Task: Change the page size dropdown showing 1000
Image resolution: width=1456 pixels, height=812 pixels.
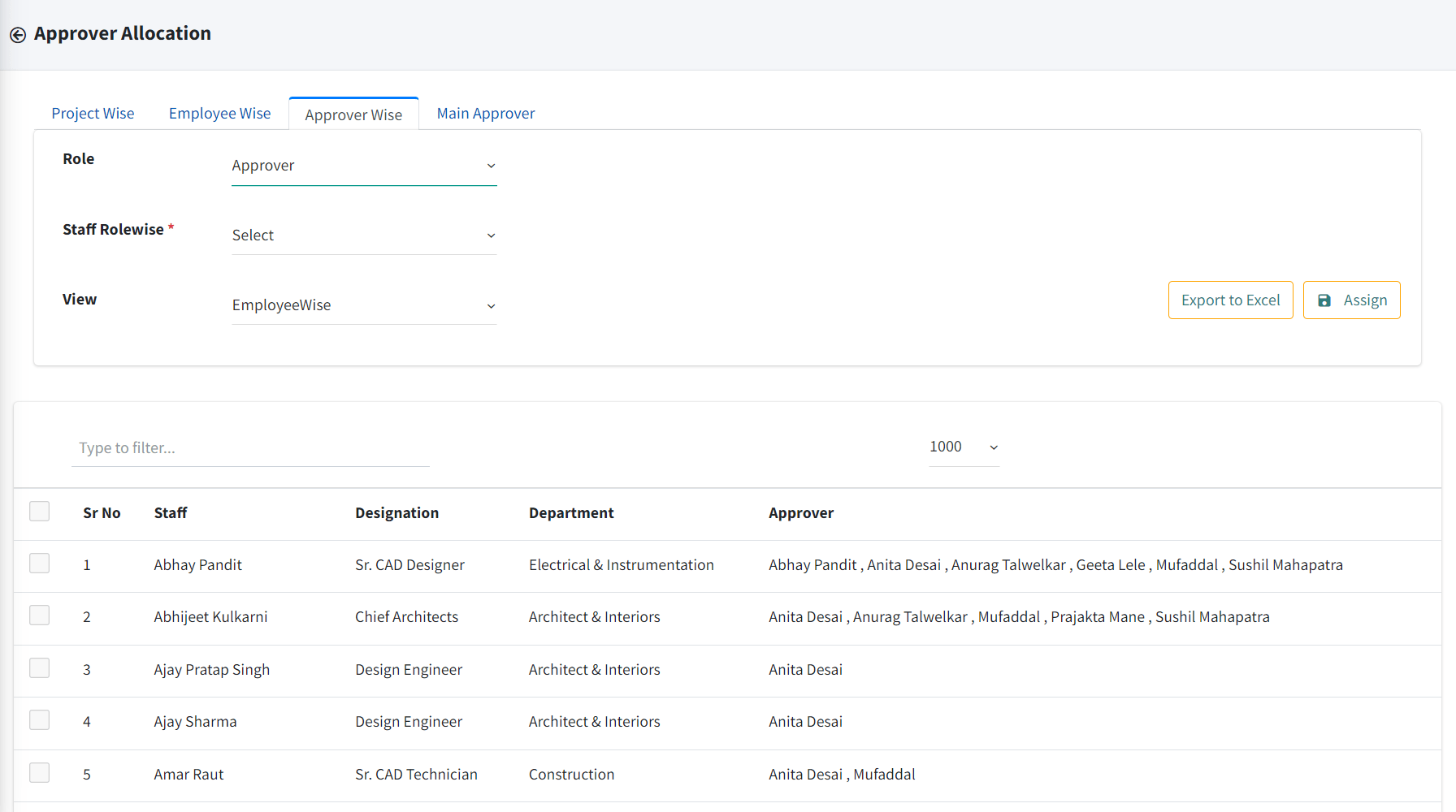Action: (x=964, y=447)
